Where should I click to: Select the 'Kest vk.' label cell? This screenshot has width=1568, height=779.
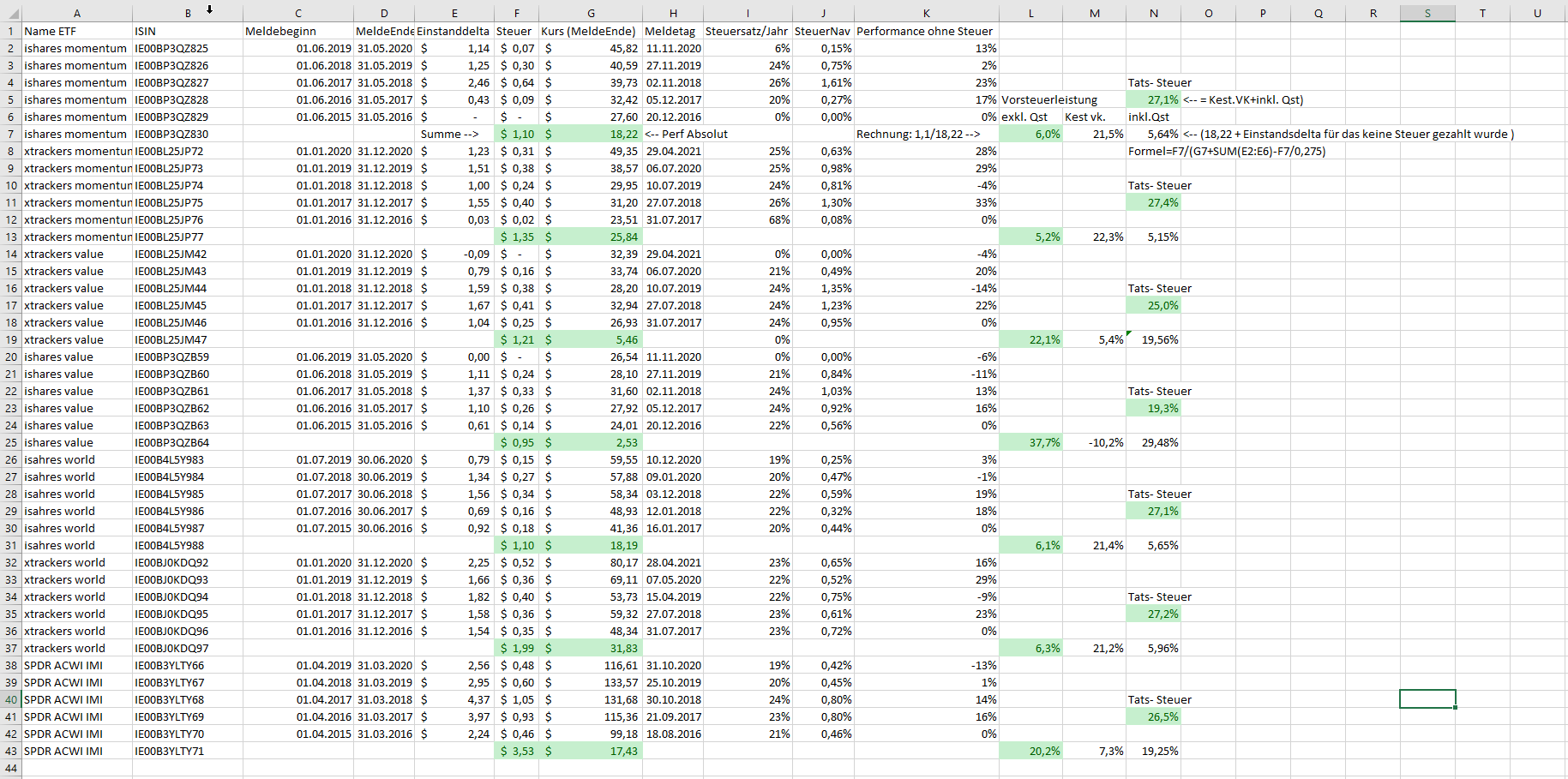click(1094, 117)
